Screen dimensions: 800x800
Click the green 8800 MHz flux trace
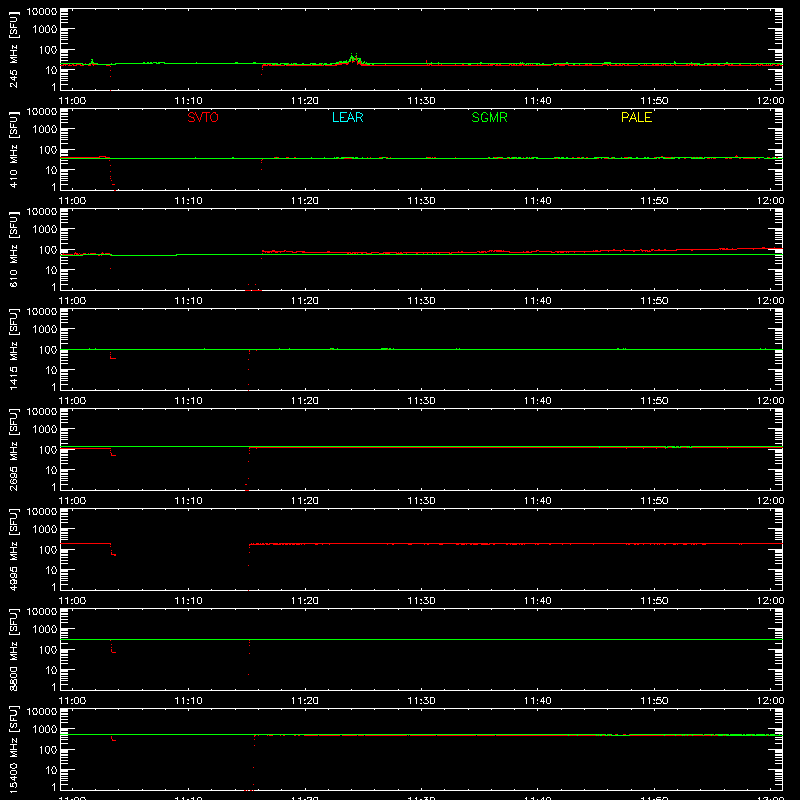(421, 639)
